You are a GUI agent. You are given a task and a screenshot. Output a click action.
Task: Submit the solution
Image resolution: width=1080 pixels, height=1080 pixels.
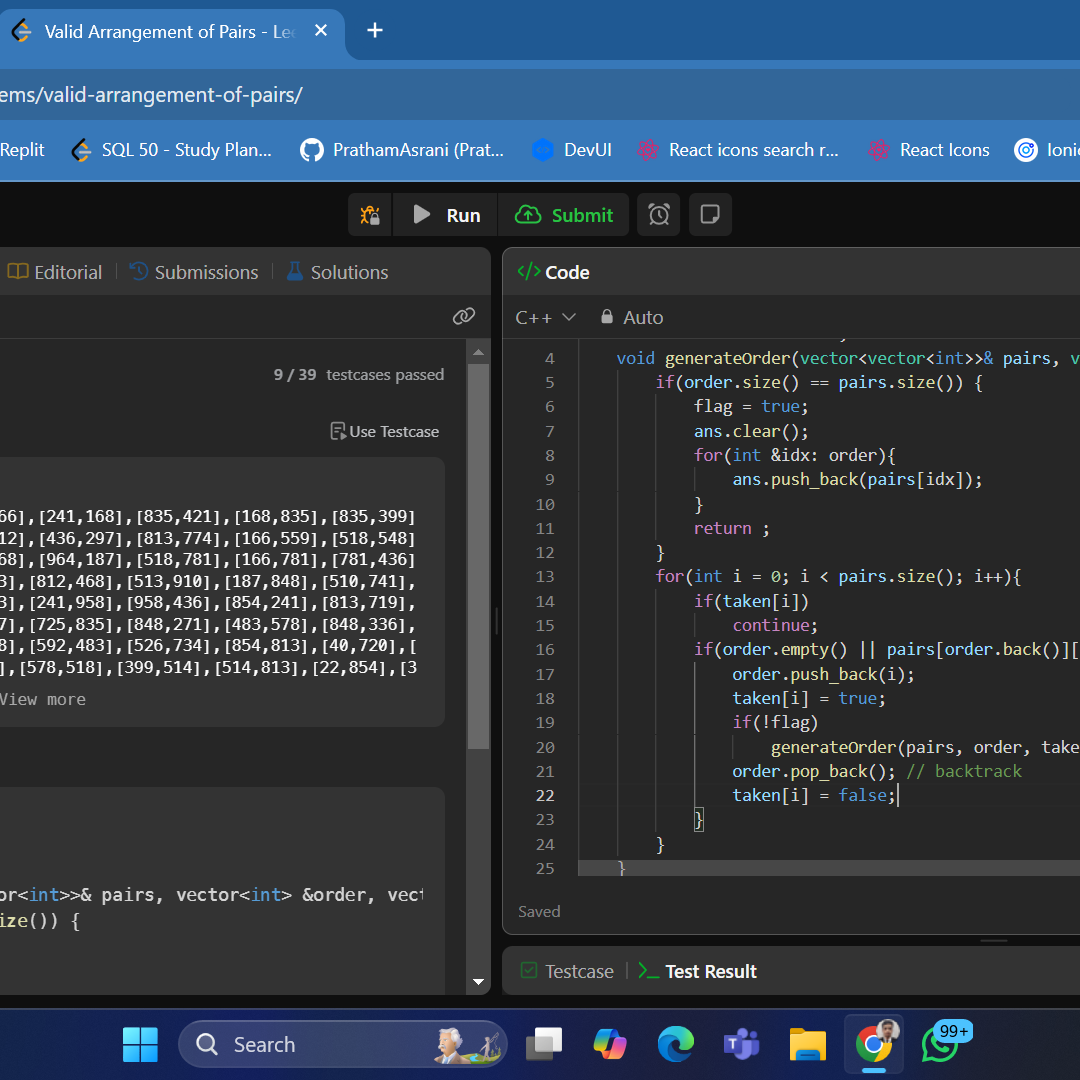pyautogui.click(x=564, y=215)
